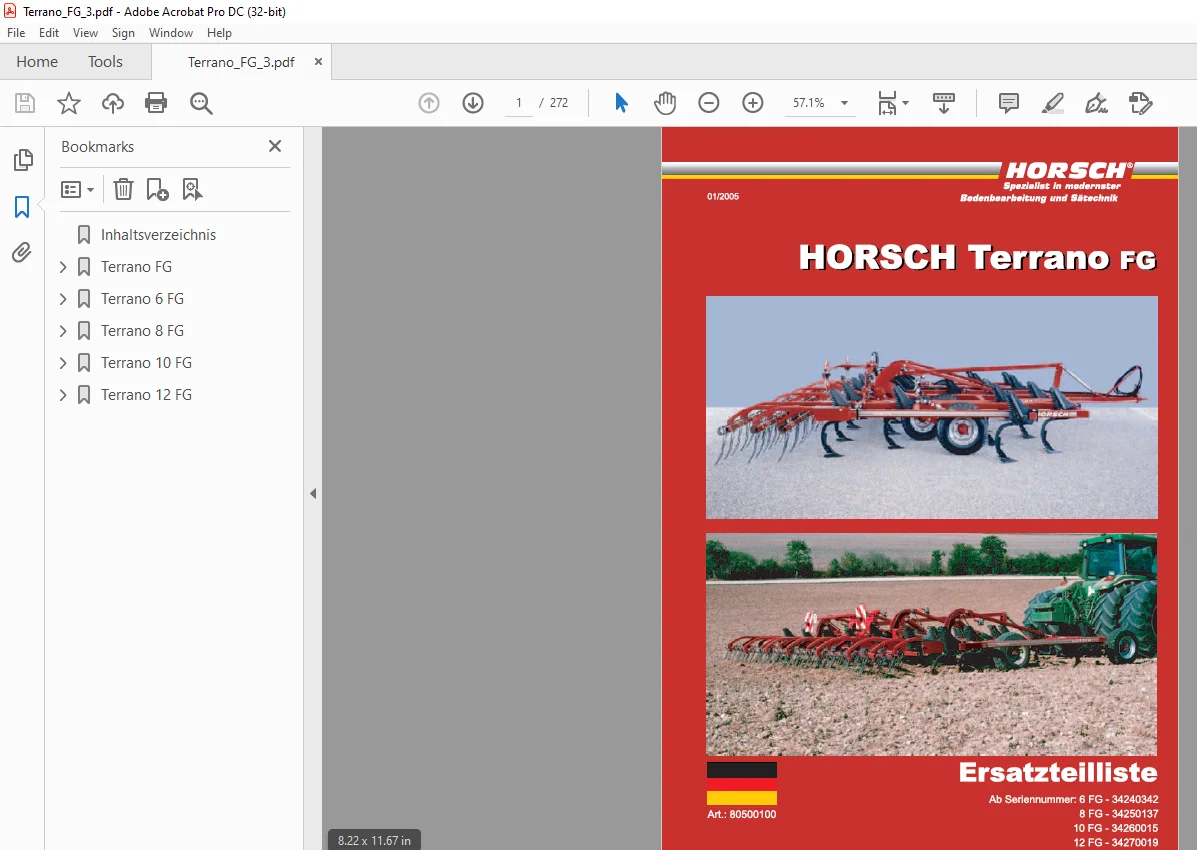Click the Save file icon
The height and width of the screenshot is (850, 1197).
tap(25, 103)
